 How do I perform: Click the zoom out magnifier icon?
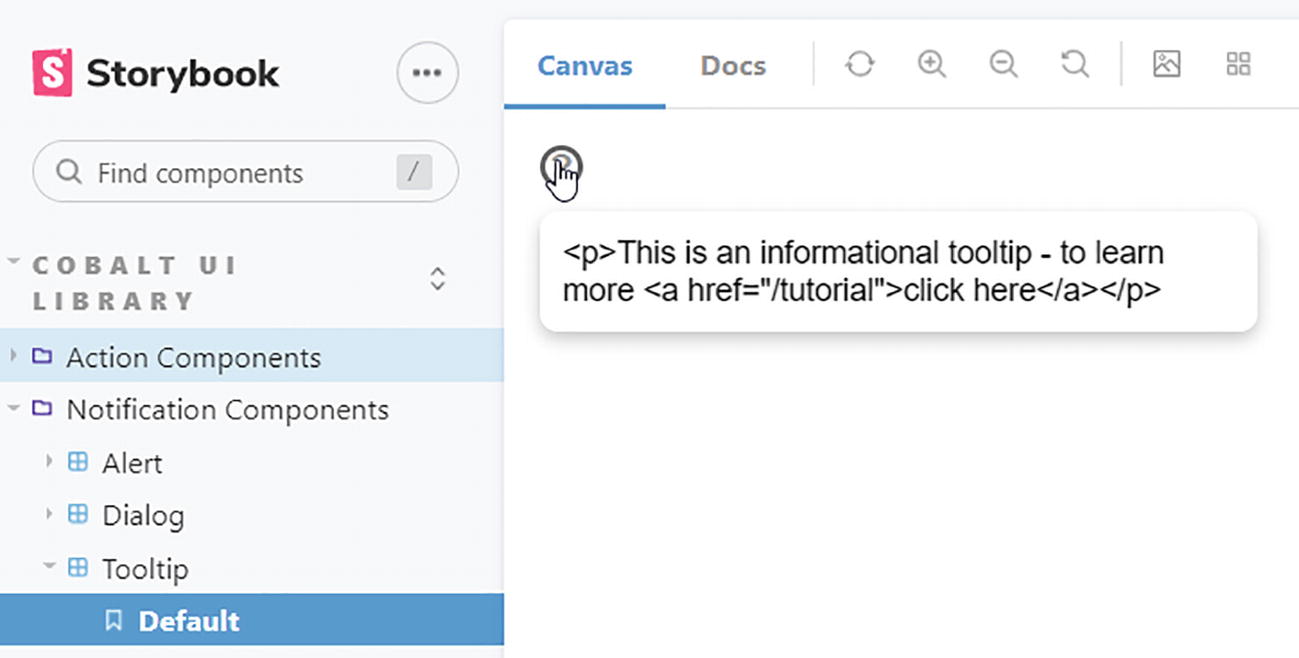[x=1003, y=65]
